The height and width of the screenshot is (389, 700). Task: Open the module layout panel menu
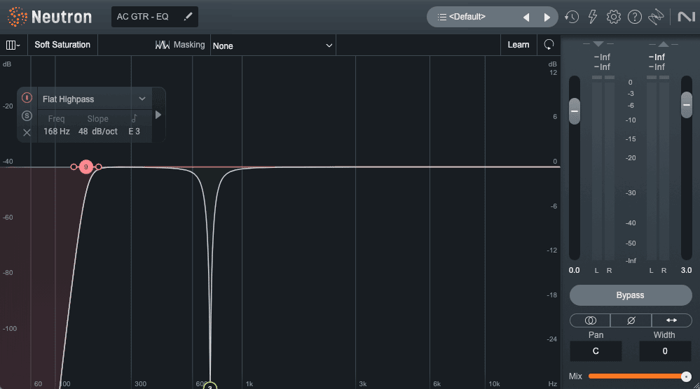[x=13, y=45]
